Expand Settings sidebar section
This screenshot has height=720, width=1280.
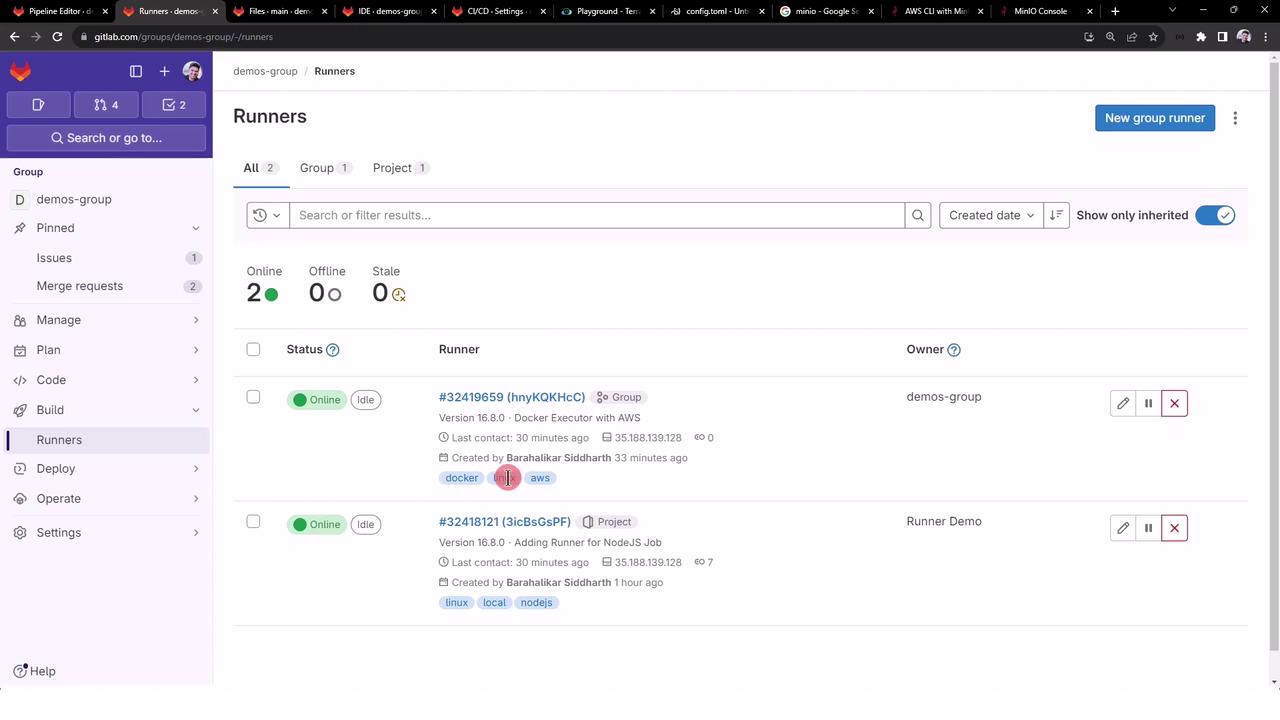coord(106,533)
